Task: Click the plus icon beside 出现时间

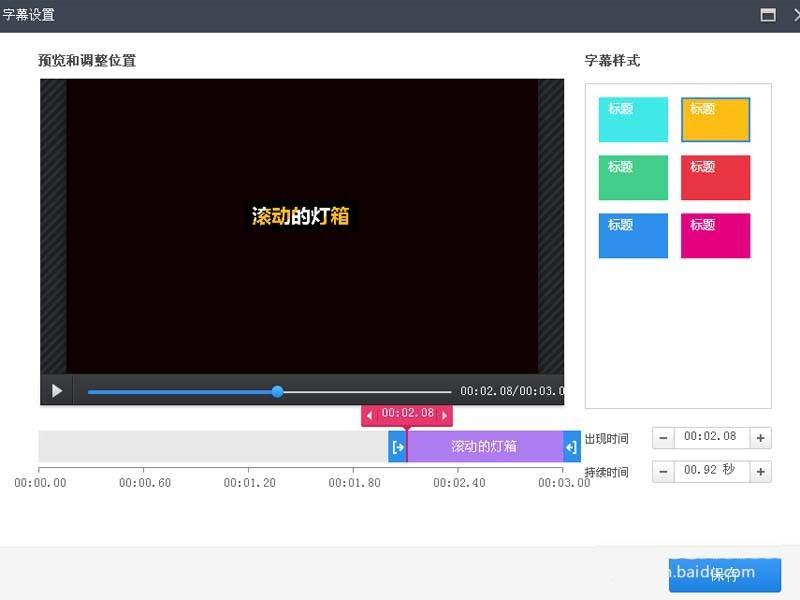Action: point(761,438)
